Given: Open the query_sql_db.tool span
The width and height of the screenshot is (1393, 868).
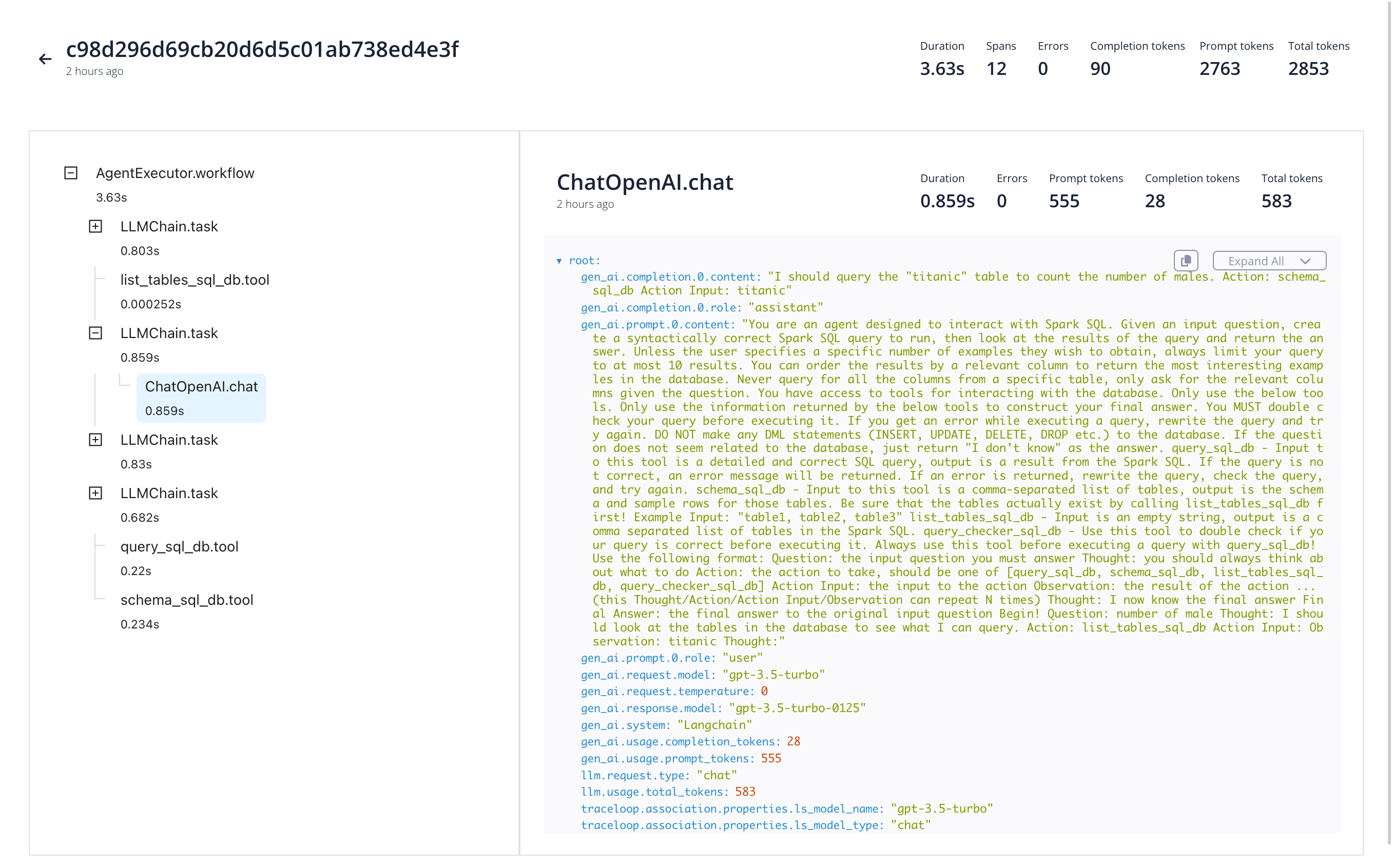Looking at the screenshot, I should (179, 558).
